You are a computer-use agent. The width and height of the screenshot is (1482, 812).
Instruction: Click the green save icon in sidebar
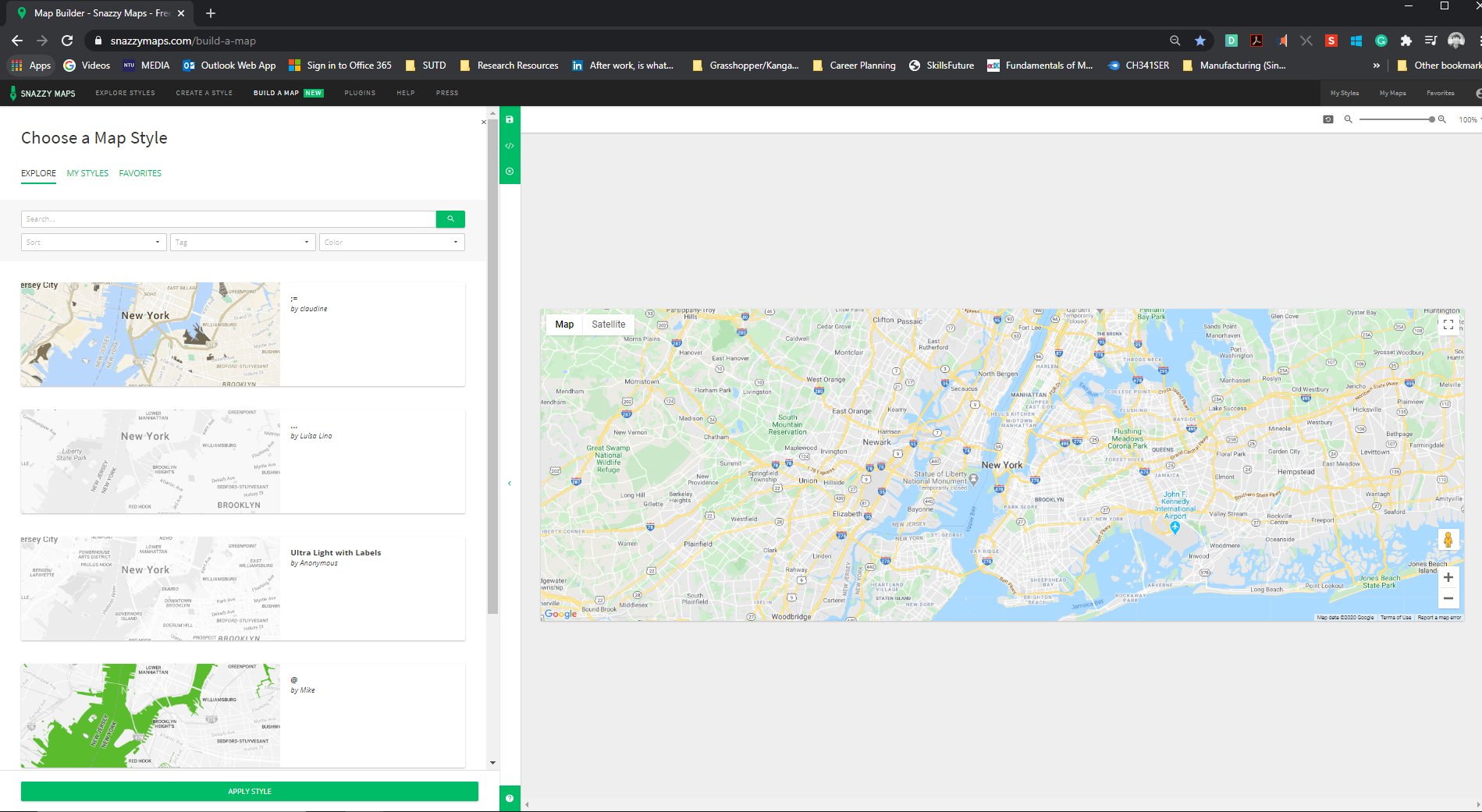point(510,119)
